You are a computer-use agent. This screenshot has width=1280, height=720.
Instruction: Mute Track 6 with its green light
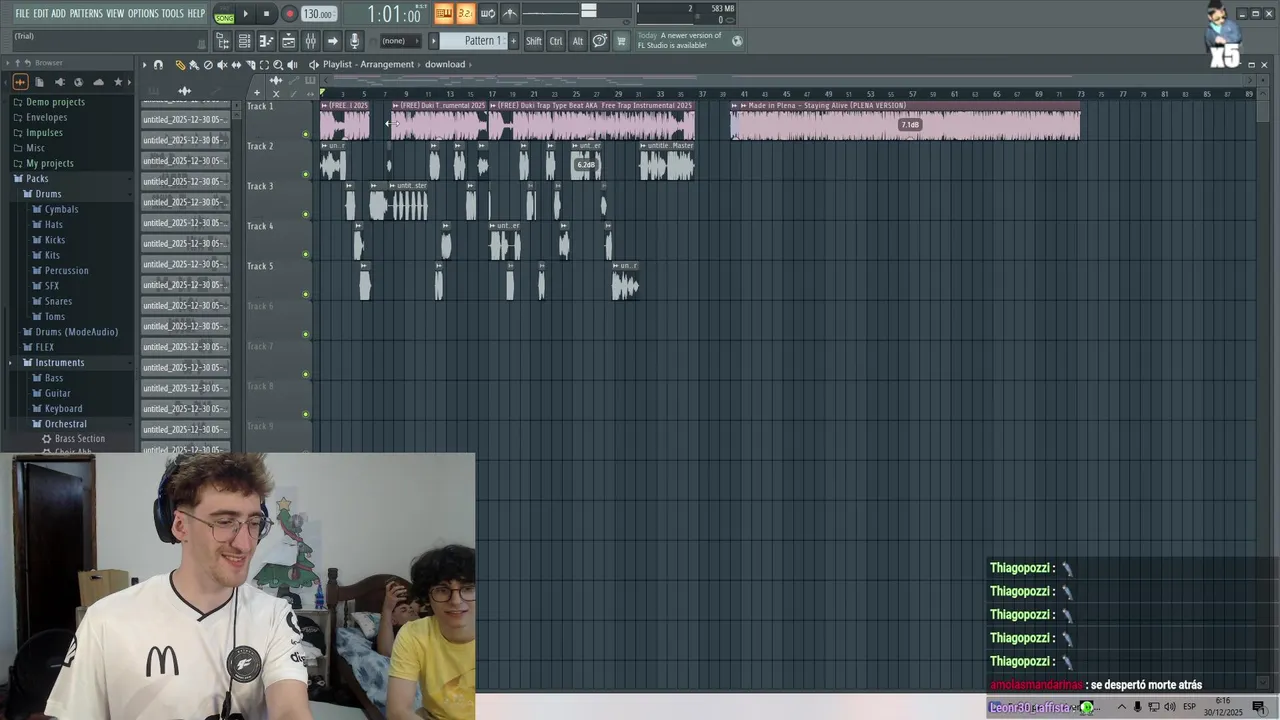pyautogui.click(x=306, y=334)
